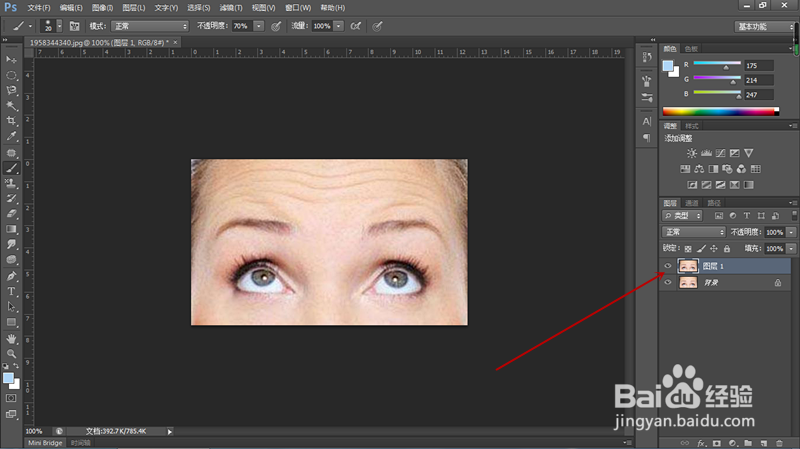Open the brush mode 正常 dropdown
This screenshot has width=800, height=449.
[x=150, y=26]
